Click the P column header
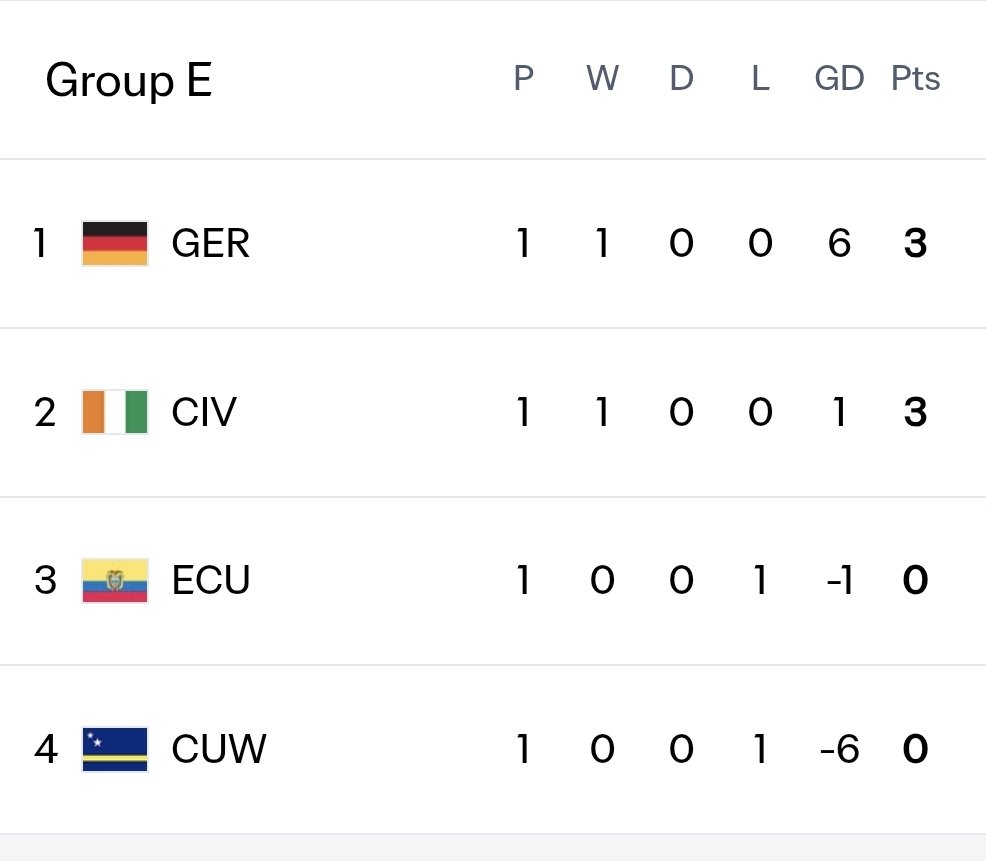Viewport: 986px width, 861px height. [x=524, y=79]
